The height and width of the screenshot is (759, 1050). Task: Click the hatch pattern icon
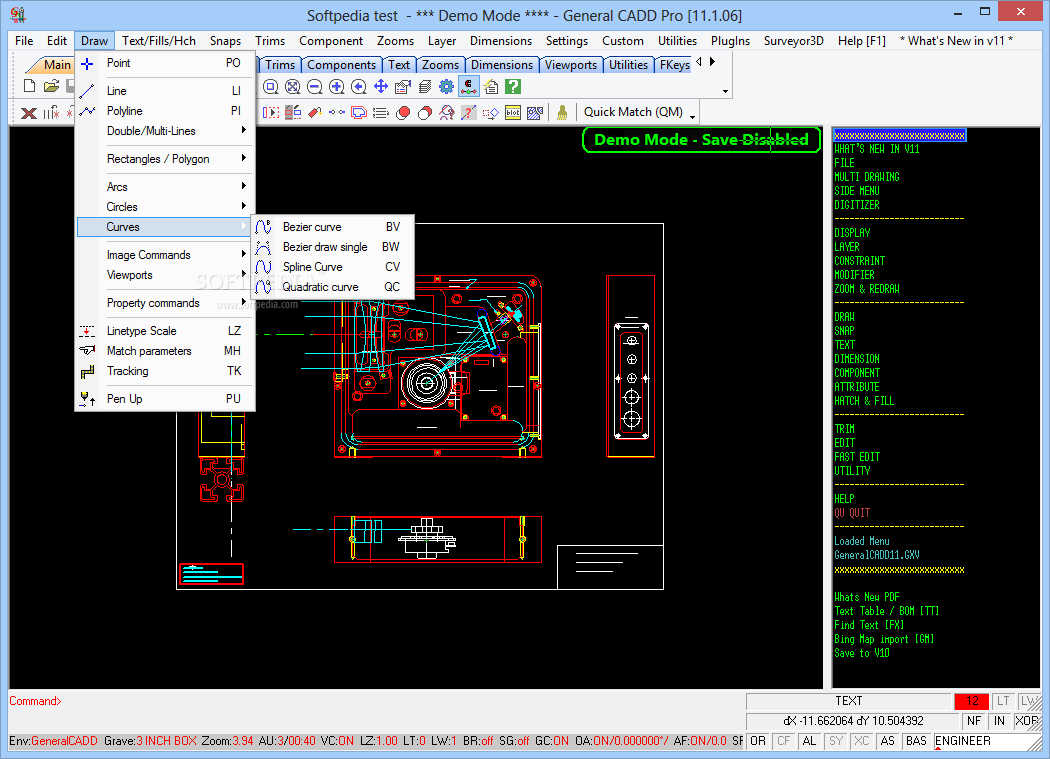click(x=534, y=113)
